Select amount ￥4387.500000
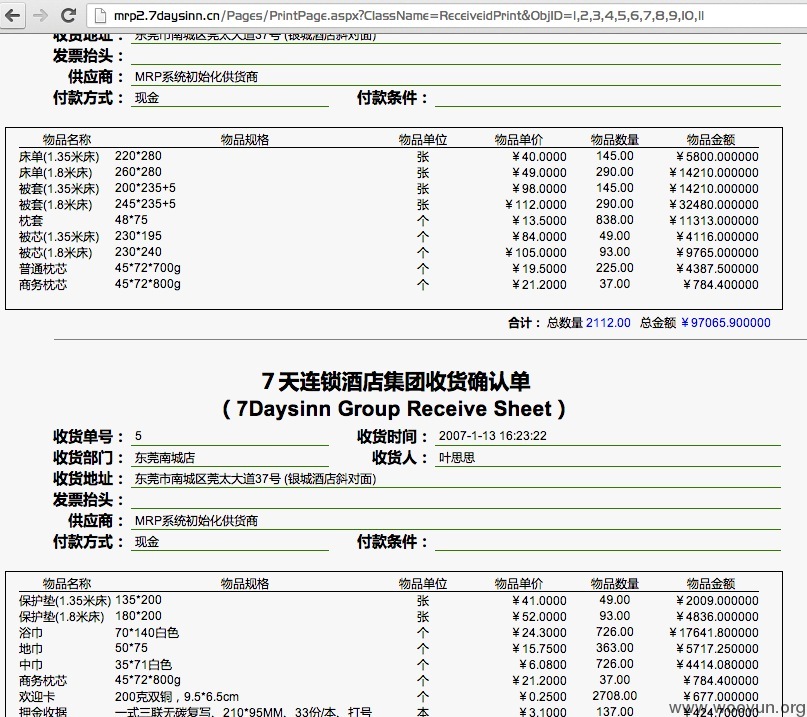Image resolution: width=807 pixels, height=717 pixels. click(717, 268)
